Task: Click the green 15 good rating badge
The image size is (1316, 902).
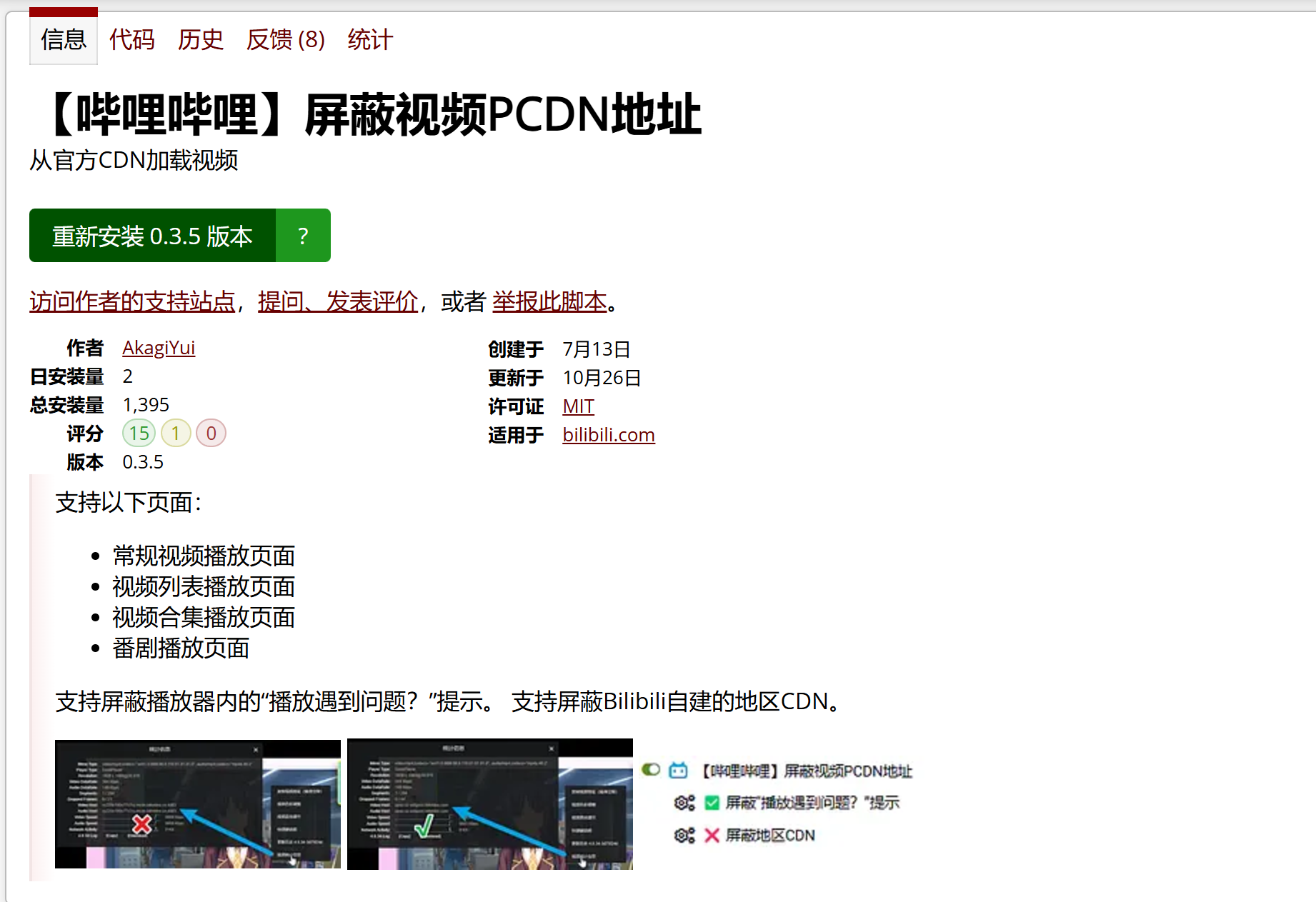Action: point(139,433)
